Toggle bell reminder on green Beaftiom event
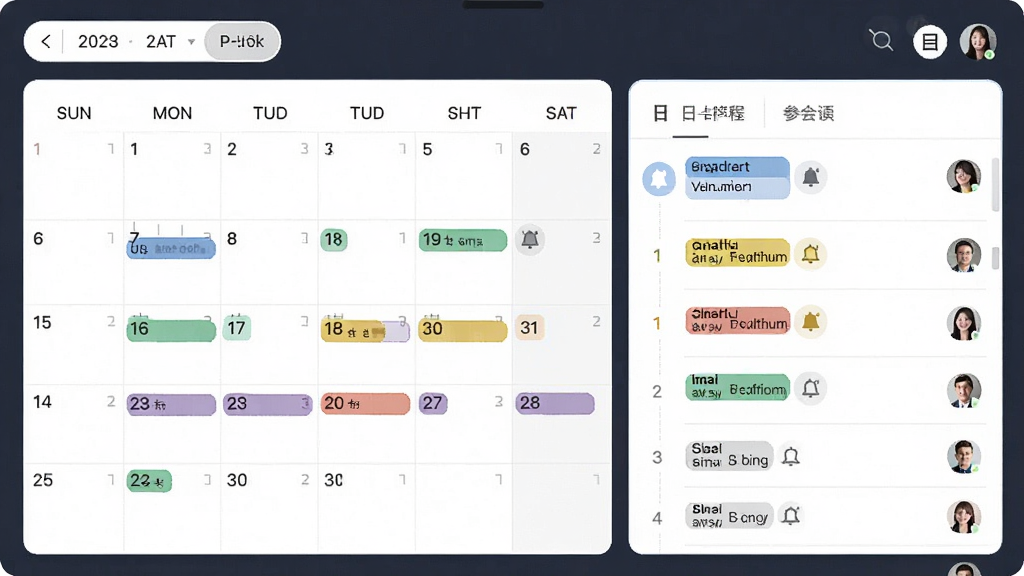 (x=810, y=389)
